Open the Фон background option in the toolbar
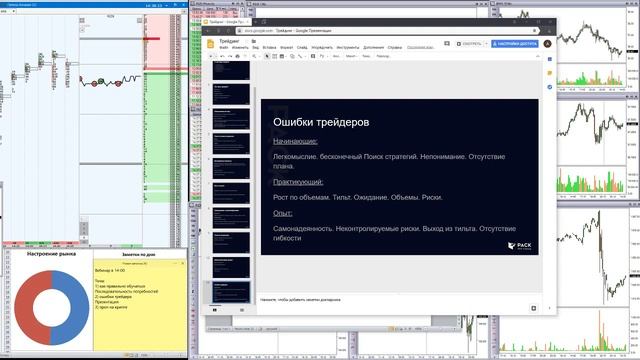Image resolution: width=640 pixels, height=360 pixels. tap(336, 56)
